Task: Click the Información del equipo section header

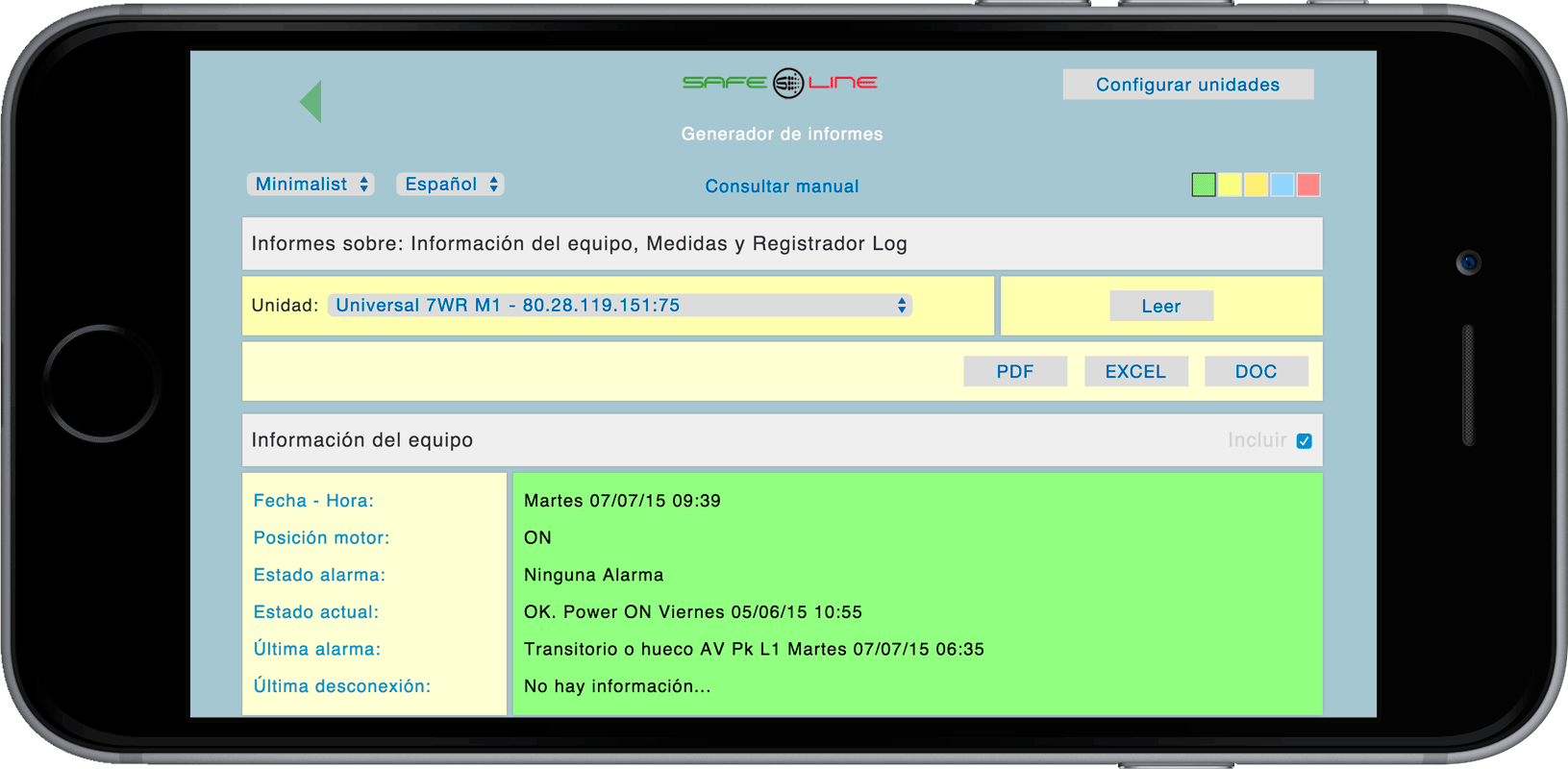Action: 782,440
